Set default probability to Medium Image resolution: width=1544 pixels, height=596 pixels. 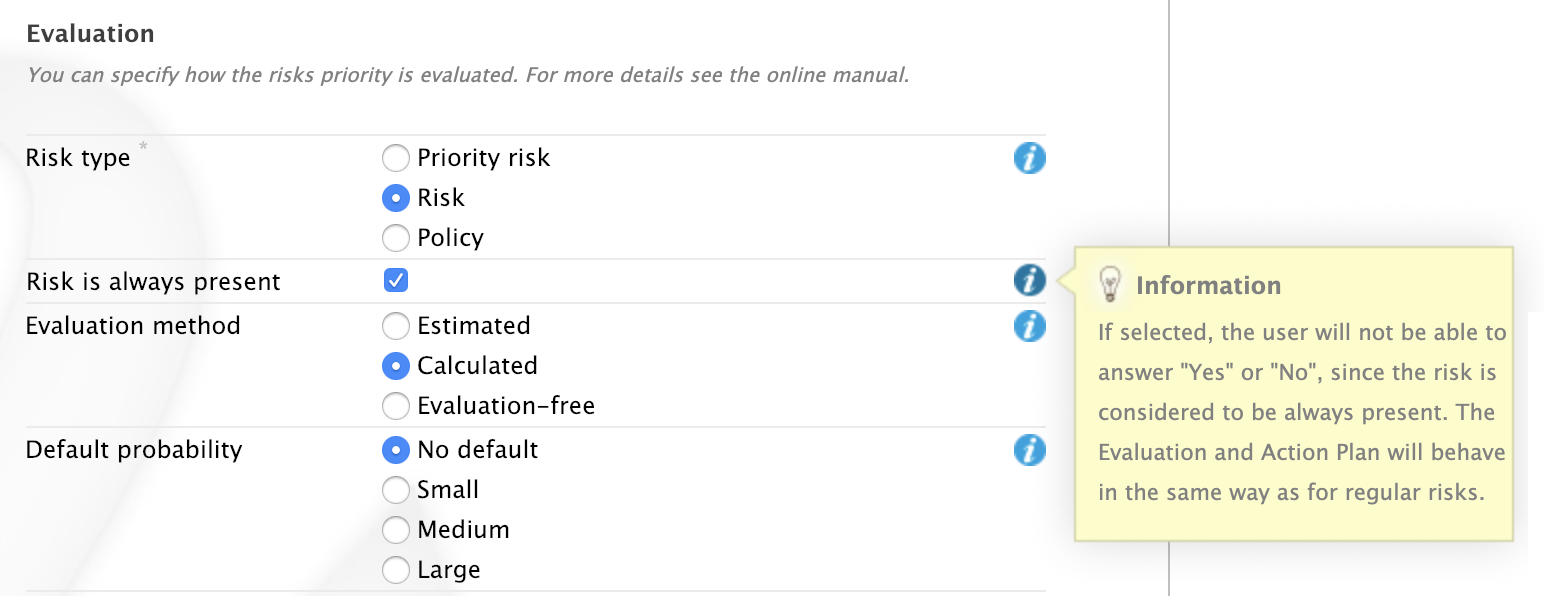click(x=396, y=530)
